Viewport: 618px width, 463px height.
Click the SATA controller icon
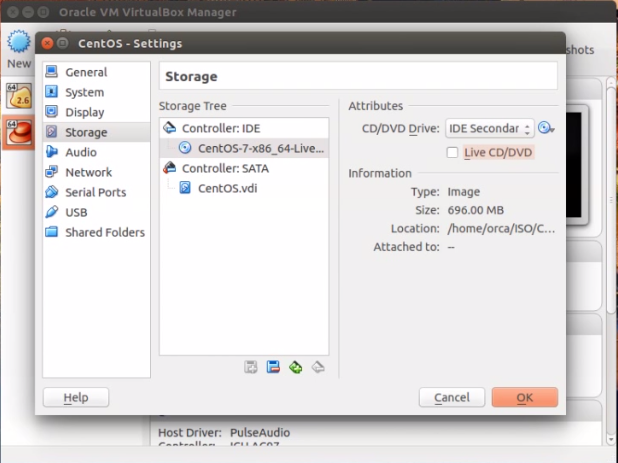tap(170, 168)
